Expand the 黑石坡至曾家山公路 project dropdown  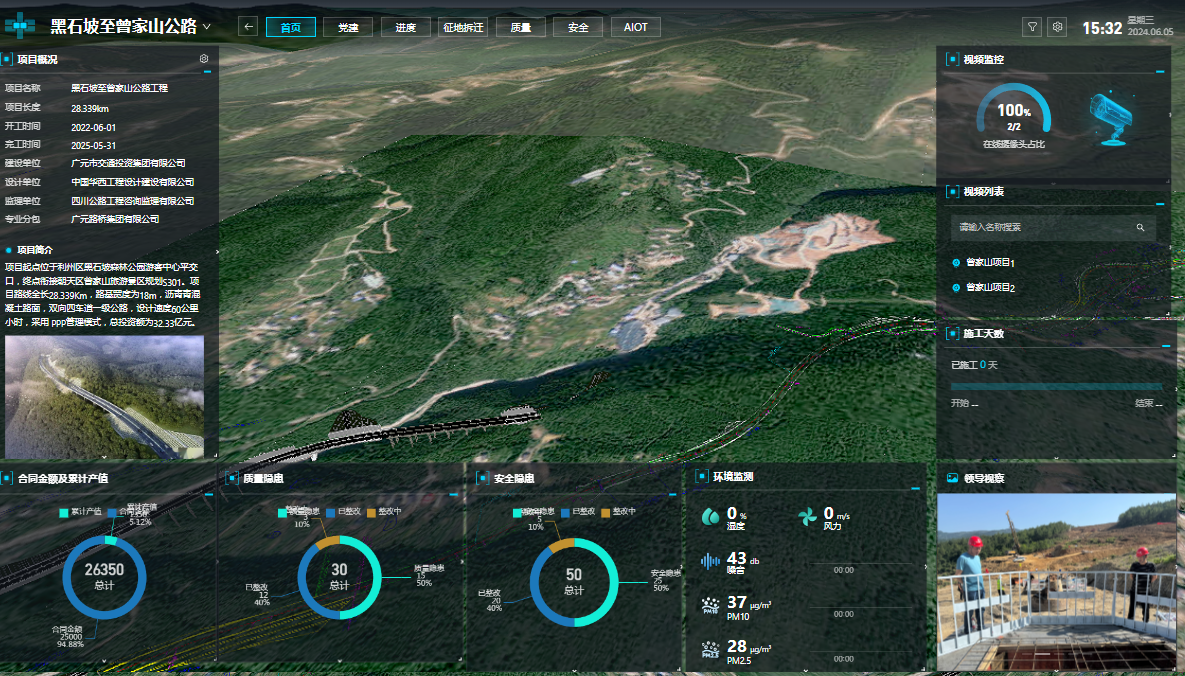click(x=207, y=27)
